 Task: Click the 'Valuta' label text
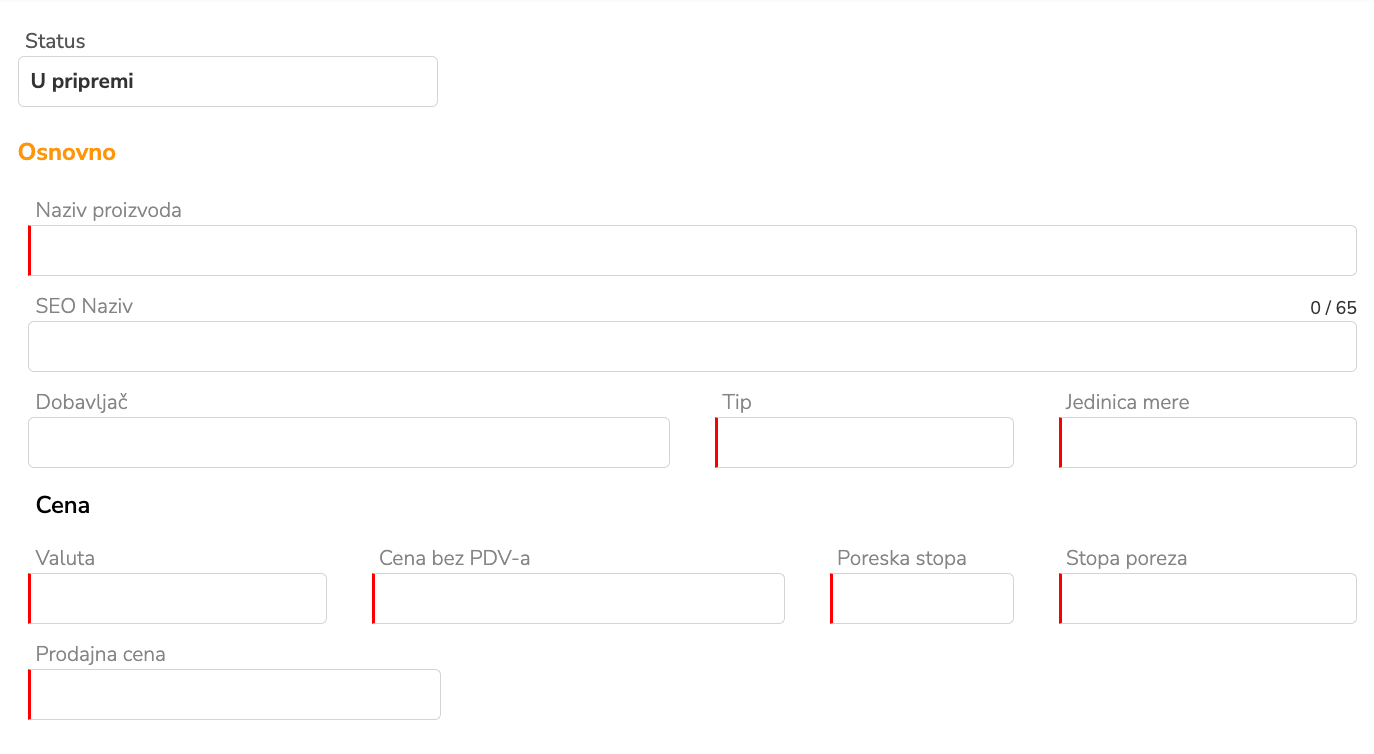click(65, 558)
